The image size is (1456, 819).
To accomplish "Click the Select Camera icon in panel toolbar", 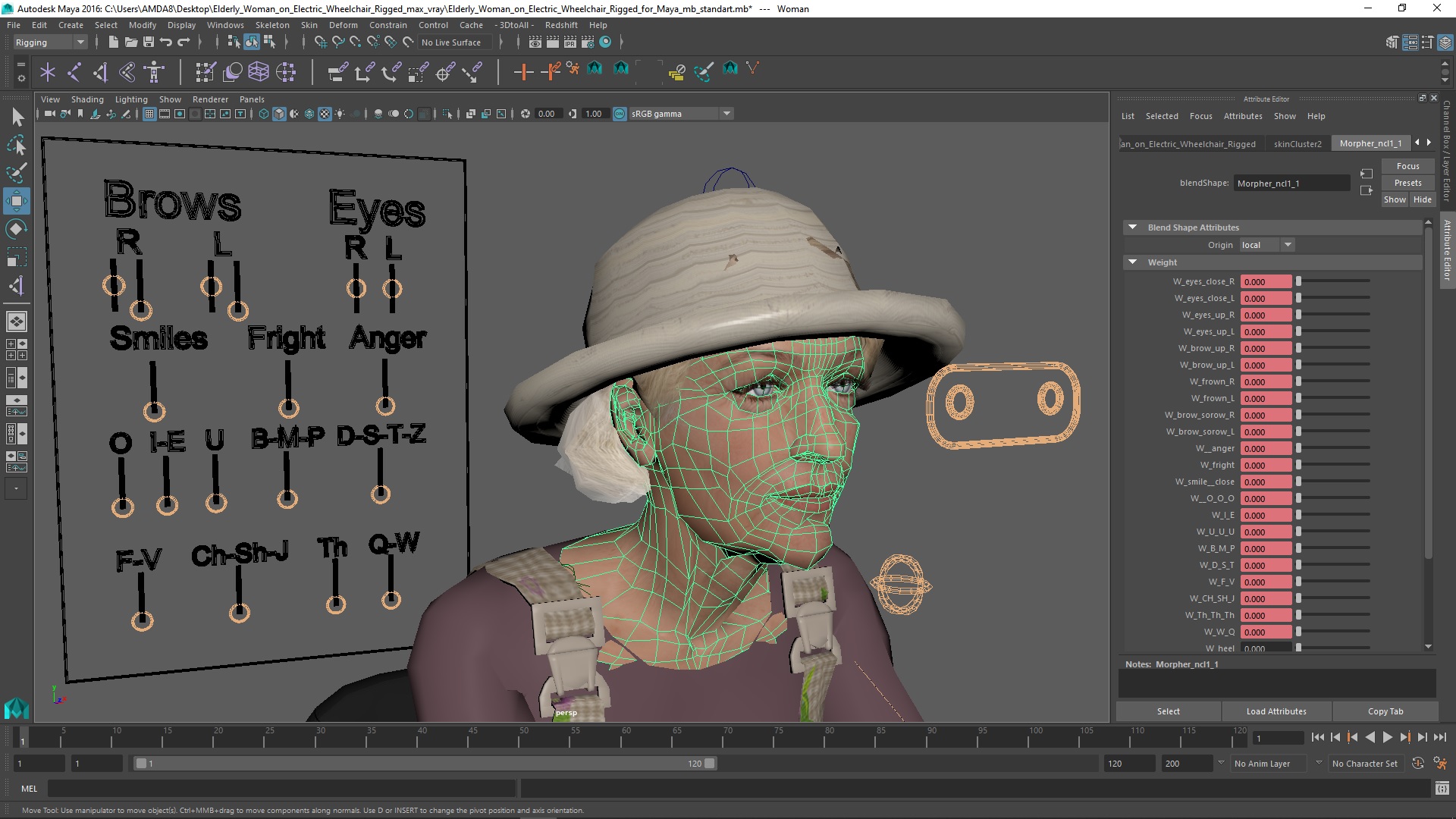I will [49, 114].
